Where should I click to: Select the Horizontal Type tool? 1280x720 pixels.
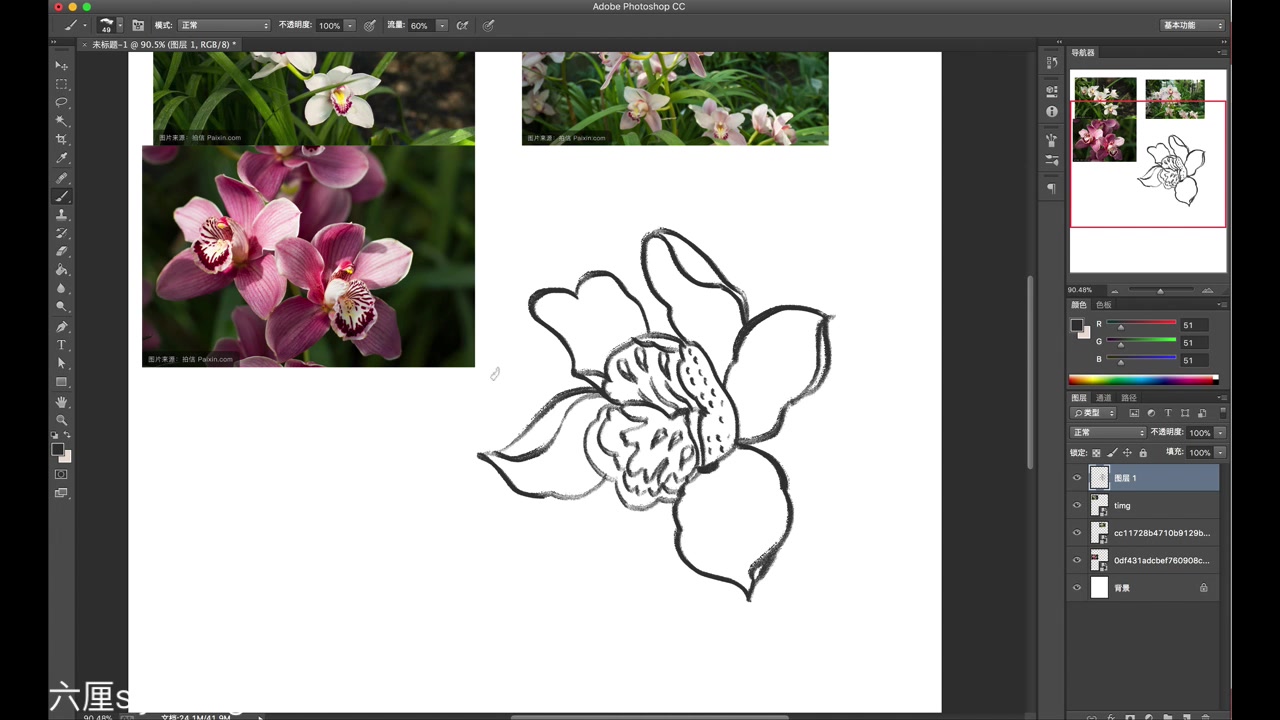click(x=61, y=345)
